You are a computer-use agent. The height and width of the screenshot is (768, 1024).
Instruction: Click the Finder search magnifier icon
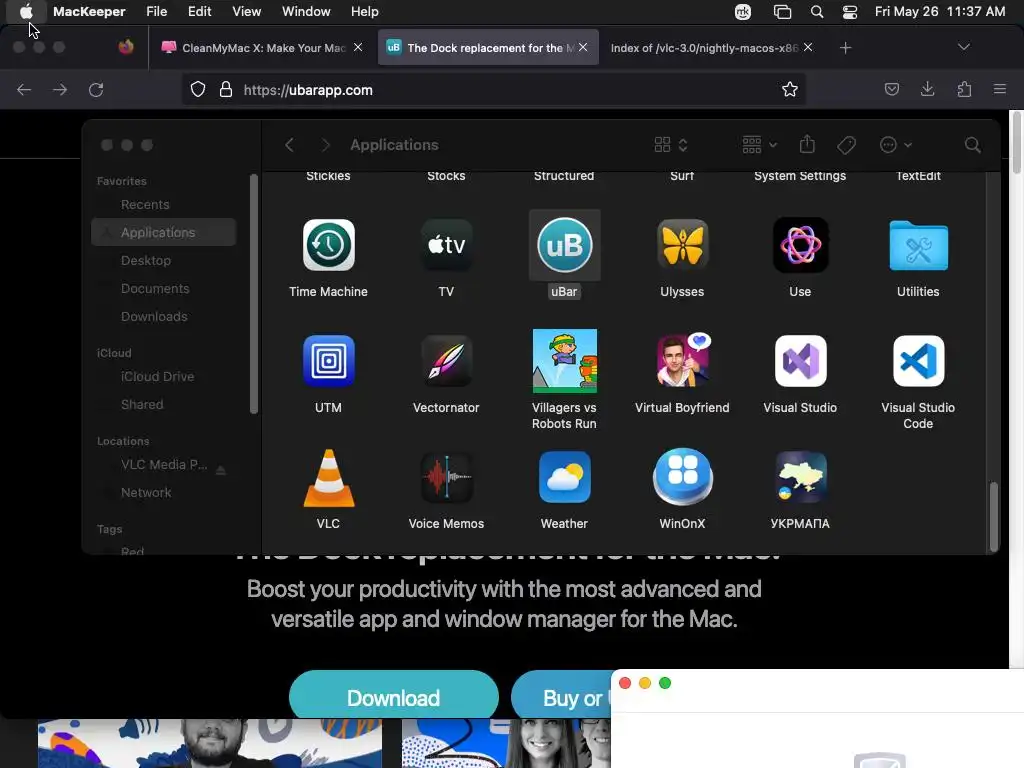tap(972, 145)
